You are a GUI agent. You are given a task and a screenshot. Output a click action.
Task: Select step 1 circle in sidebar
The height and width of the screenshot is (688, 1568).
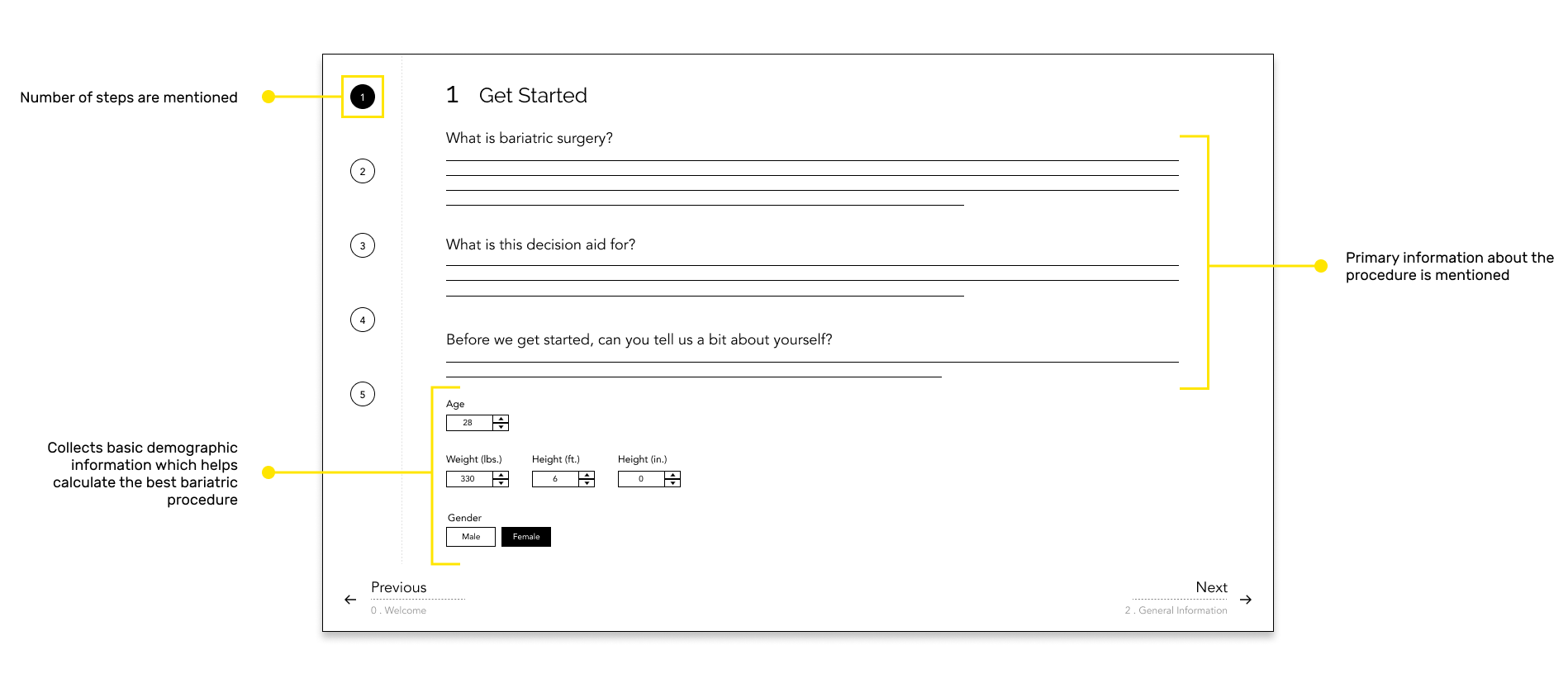(x=363, y=97)
